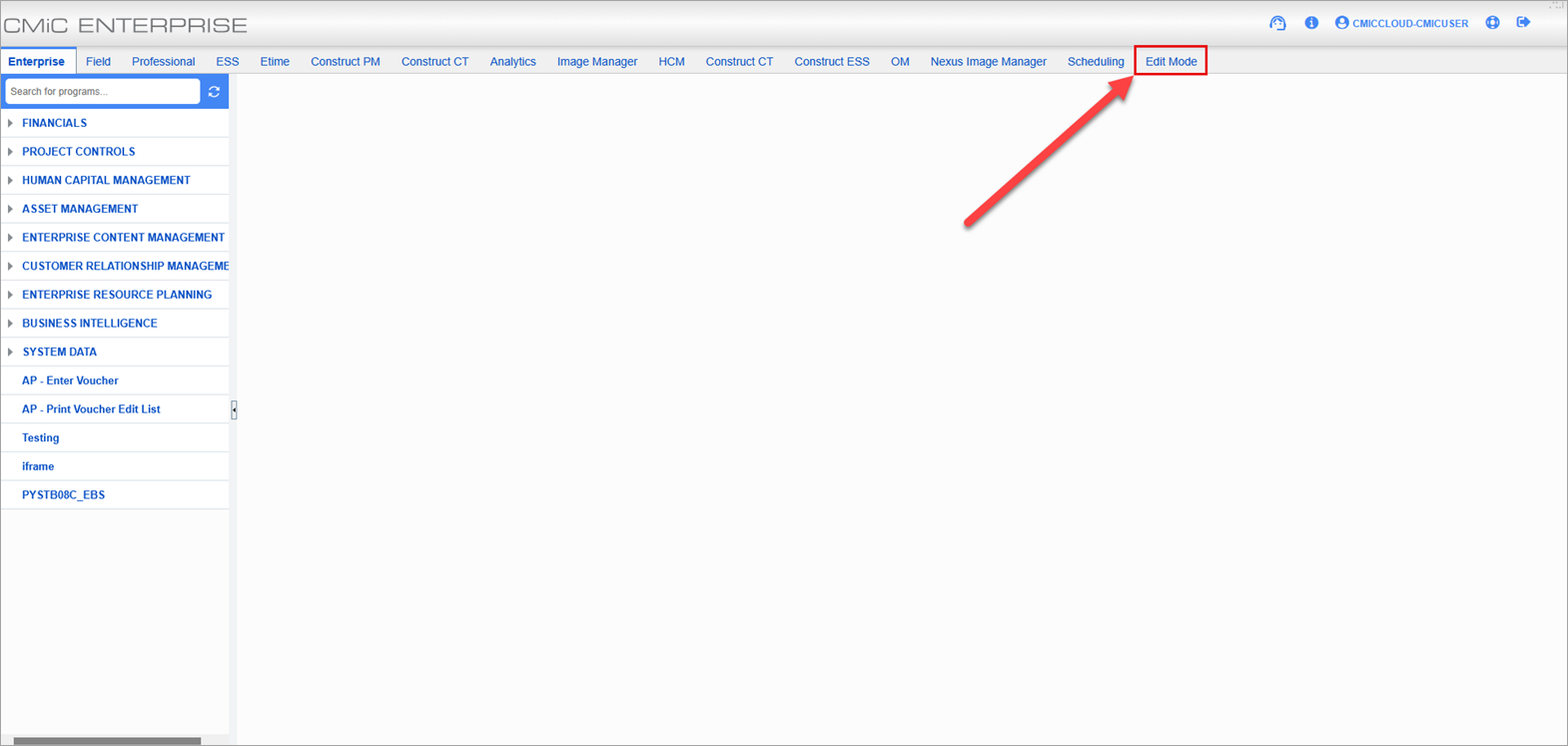The height and width of the screenshot is (746, 1568).
Task: Click the SYSTEM DATA label
Action: pyautogui.click(x=60, y=352)
